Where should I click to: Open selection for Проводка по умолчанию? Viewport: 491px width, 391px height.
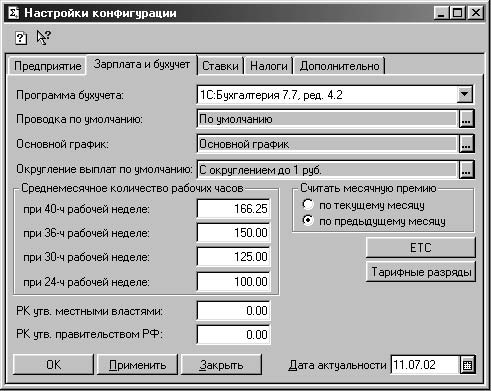point(466,119)
